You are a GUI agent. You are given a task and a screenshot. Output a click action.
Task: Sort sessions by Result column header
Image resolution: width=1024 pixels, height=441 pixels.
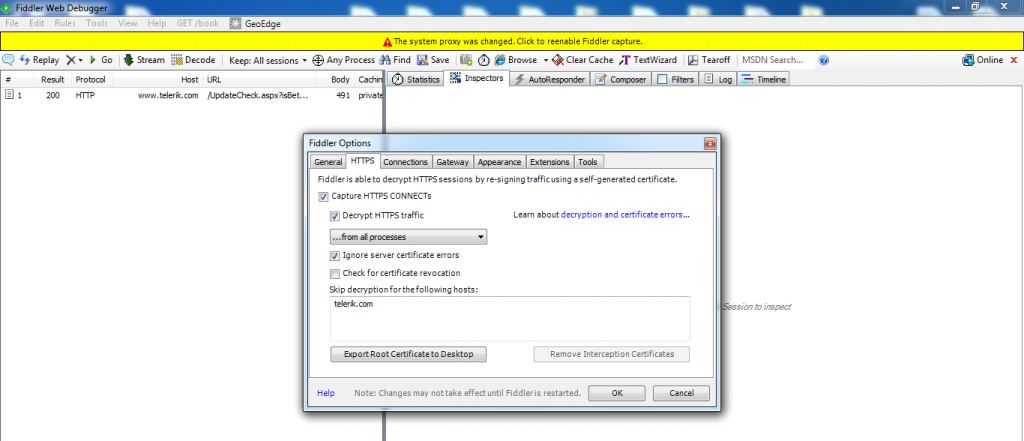[52, 80]
